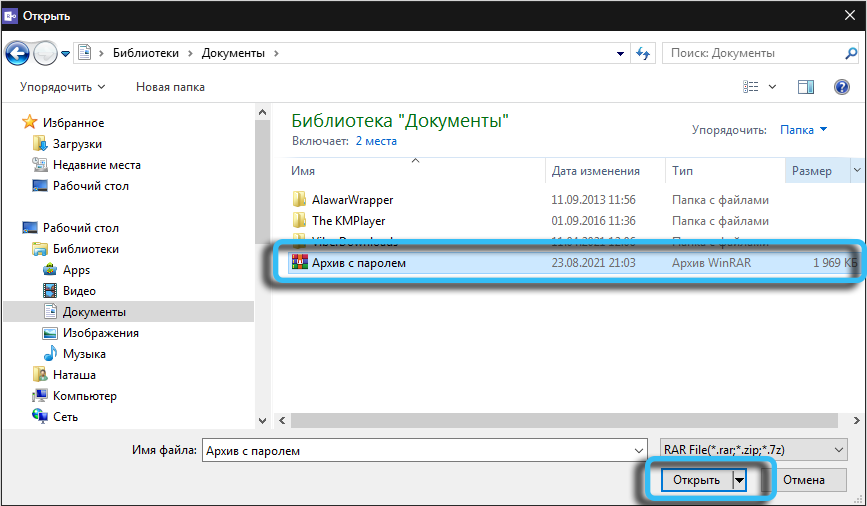
Task: Click the Отмена button
Action: coord(803,480)
